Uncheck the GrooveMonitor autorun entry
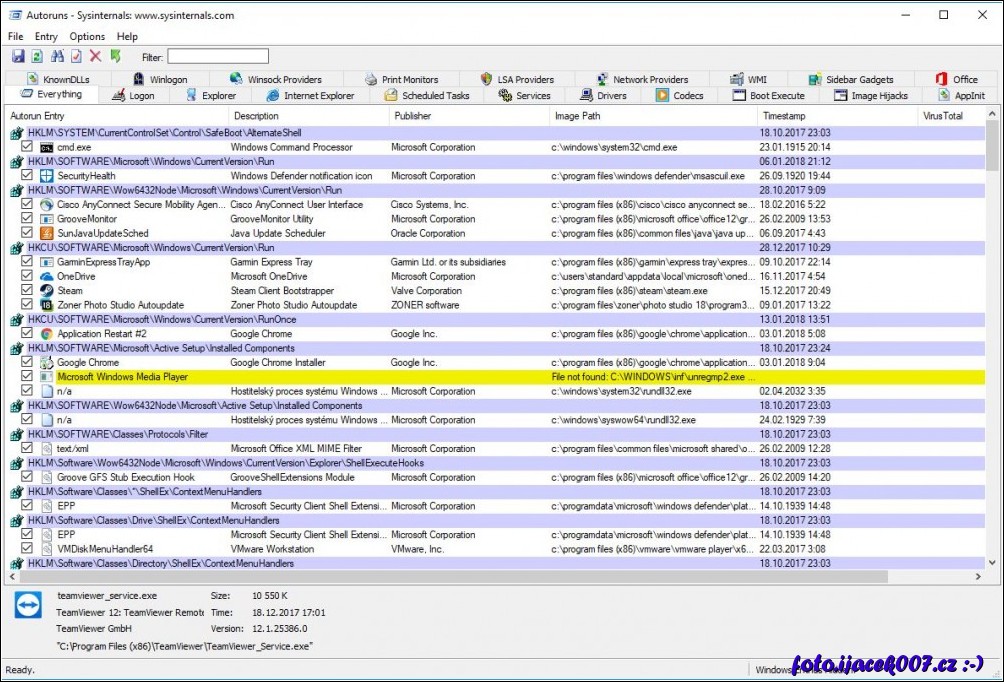1004x682 pixels. click(27, 219)
